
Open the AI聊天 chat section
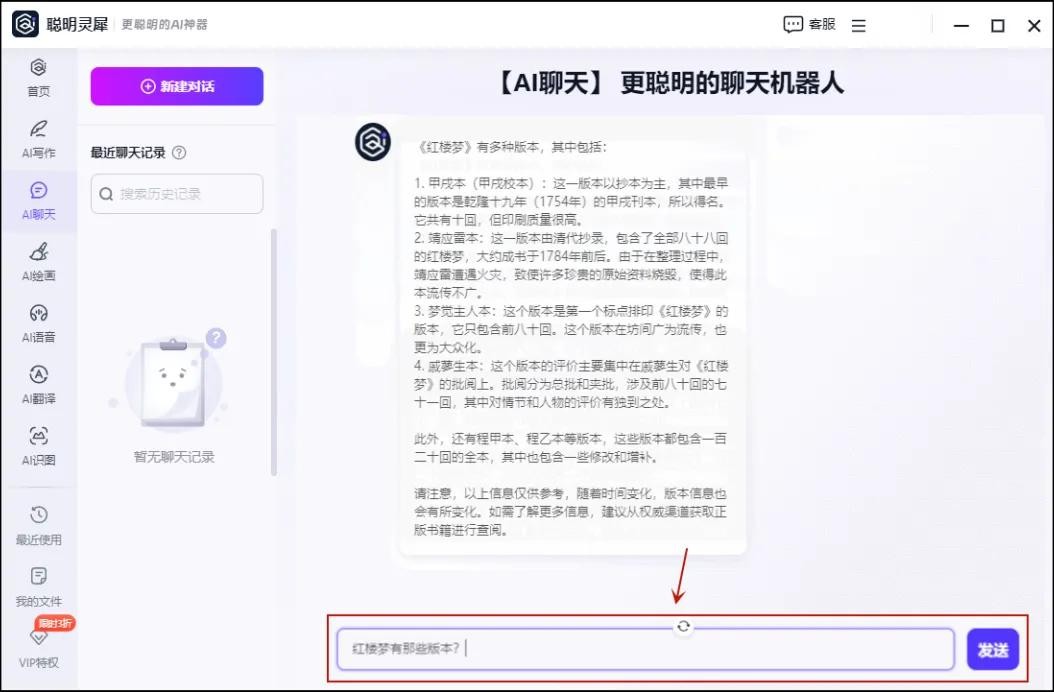pyautogui.click(x=38, y=200)
